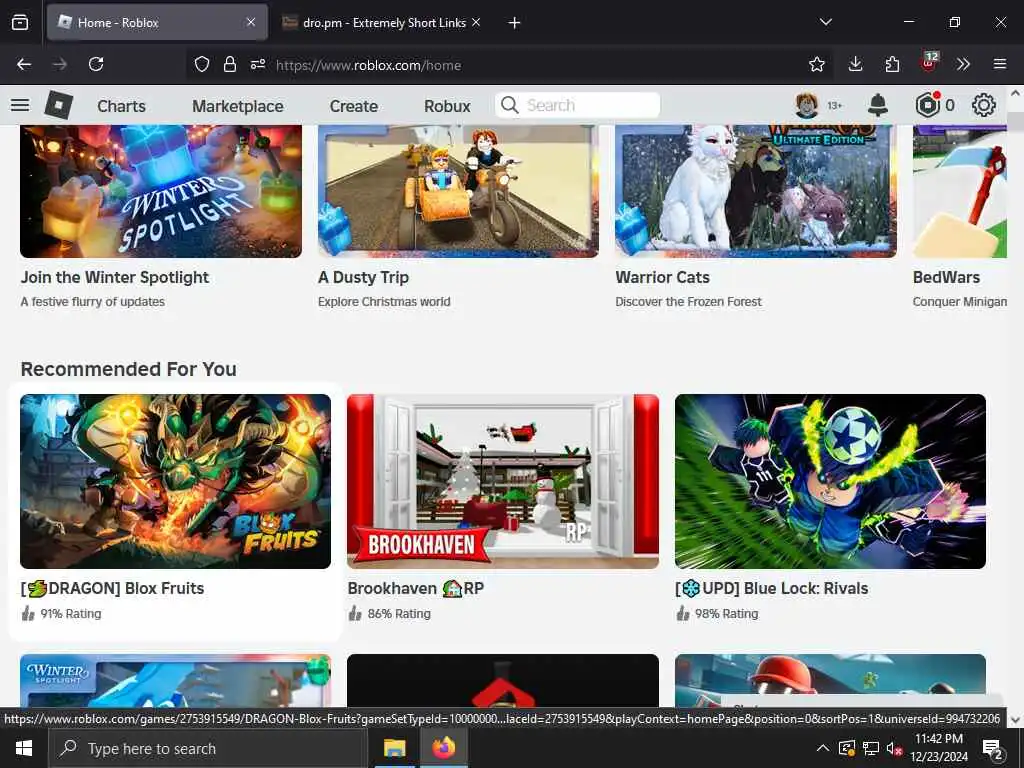Show more toolbar tools chevrons

point(963,64)
